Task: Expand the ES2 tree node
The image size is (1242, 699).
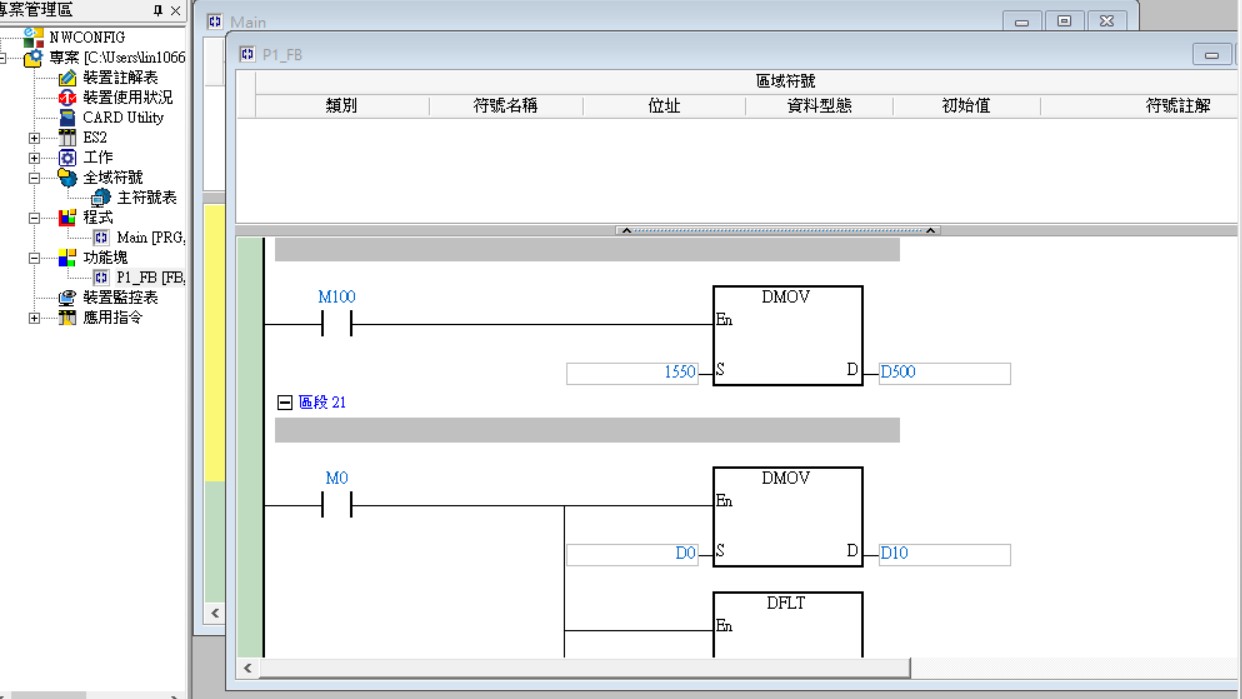Action: tap(35, 137)
